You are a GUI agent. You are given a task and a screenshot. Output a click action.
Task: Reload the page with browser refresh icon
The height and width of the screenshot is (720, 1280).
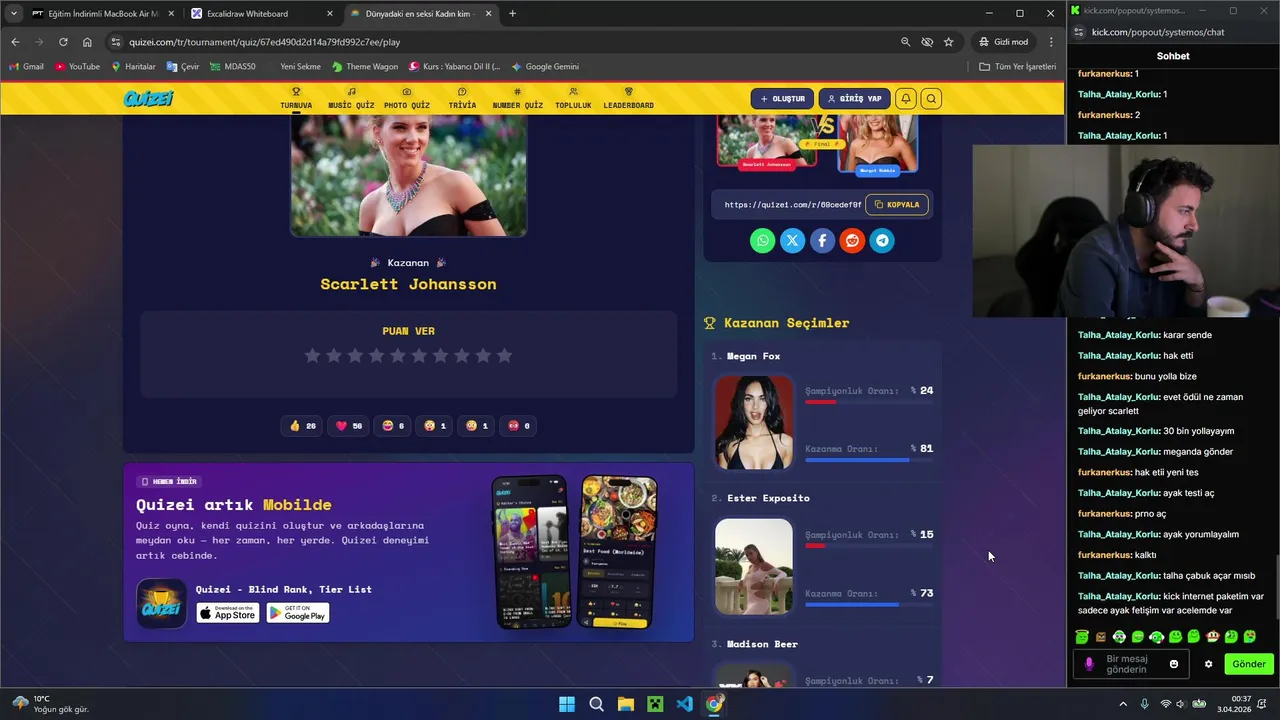coord(63,42)
